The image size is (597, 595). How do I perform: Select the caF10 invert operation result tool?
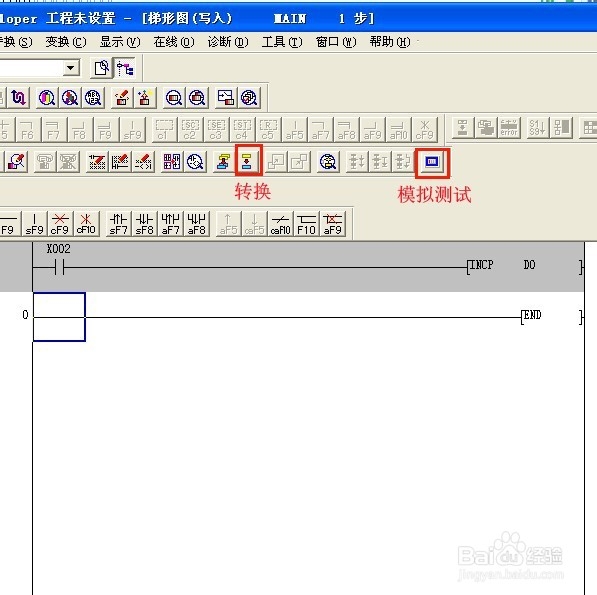tap(281, 224)
